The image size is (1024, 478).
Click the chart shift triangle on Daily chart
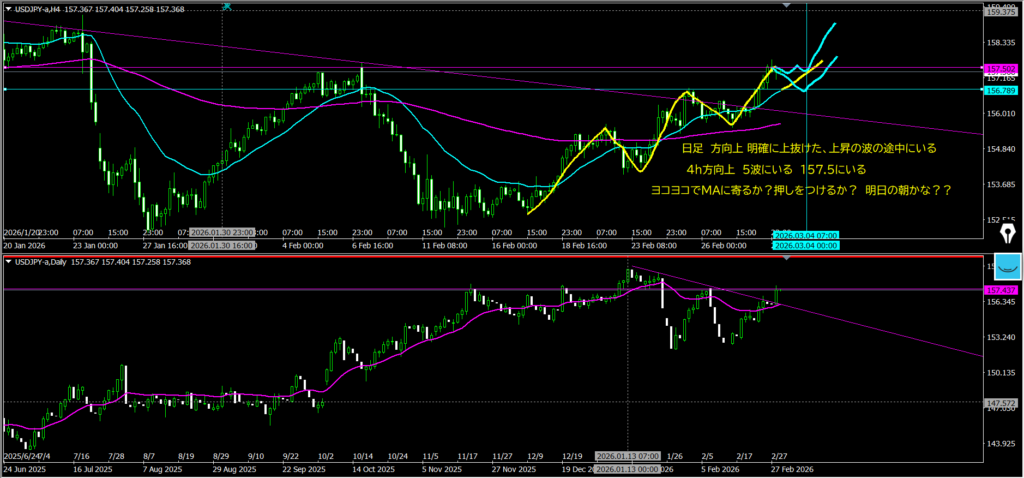click(786, 259)
